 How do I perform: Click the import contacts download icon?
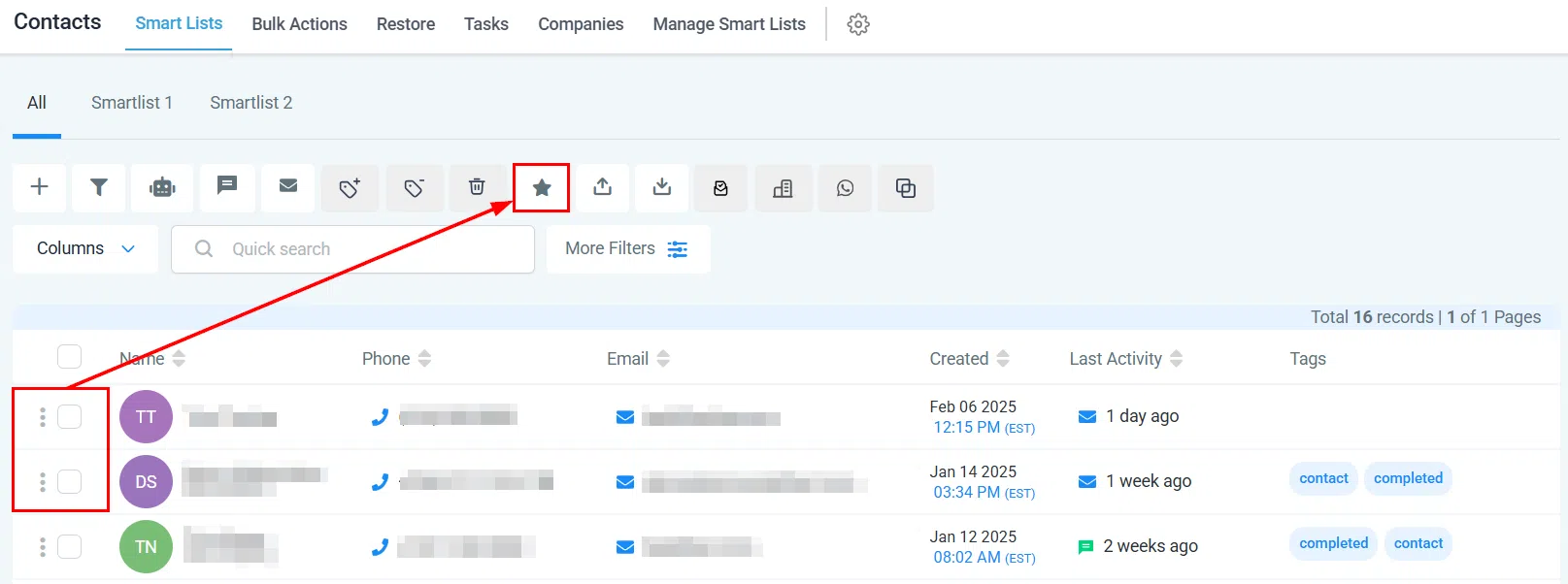[662, 187]
